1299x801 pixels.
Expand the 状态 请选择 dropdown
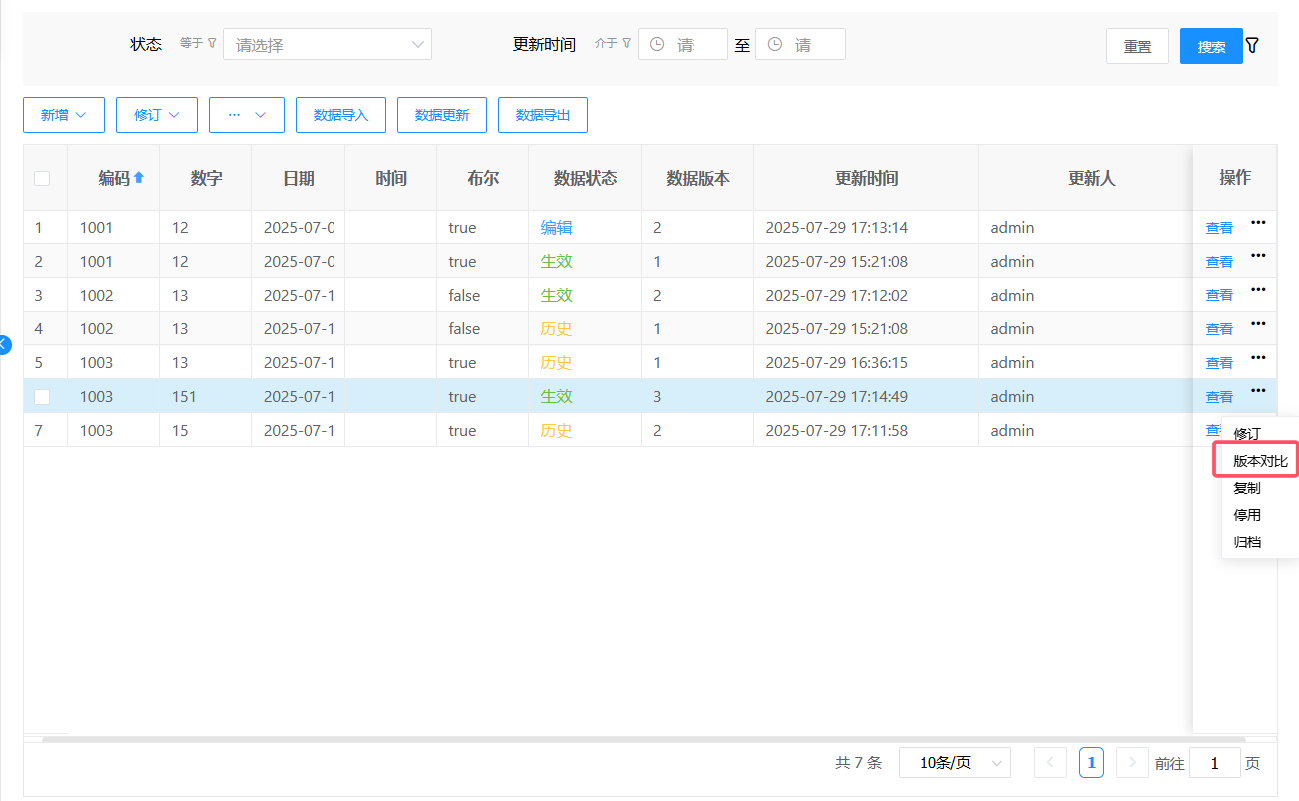coord(327,45)
